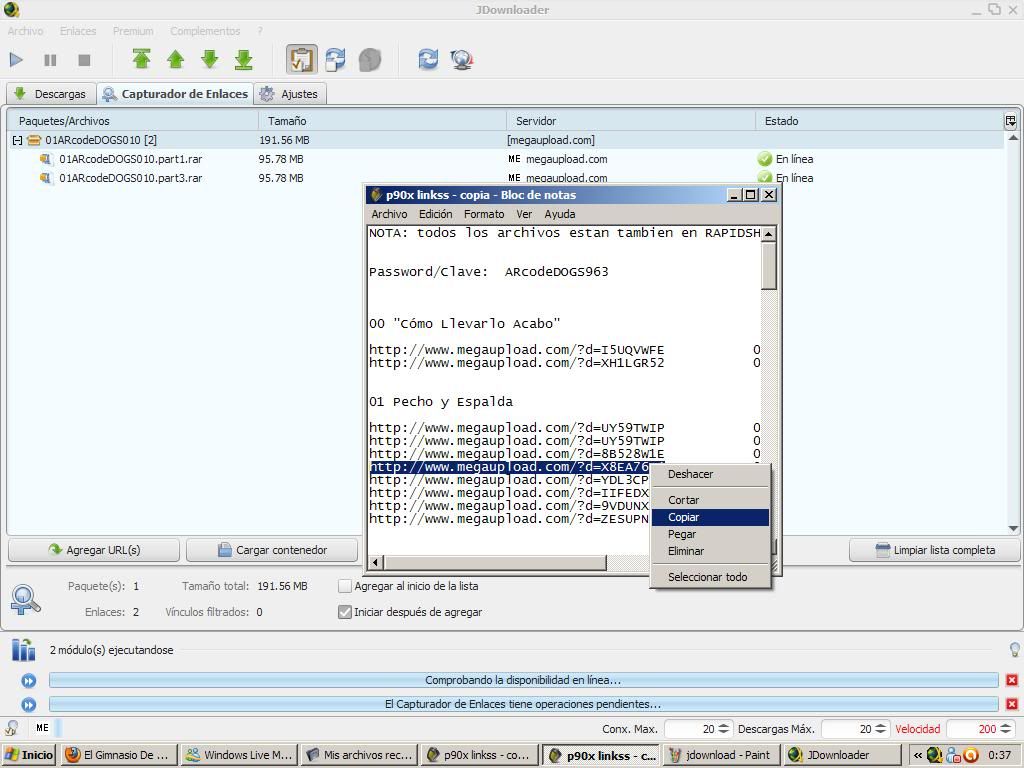Cancel the Comprobando la disponibilidad module
Viewport: 1024px width, 768px height.
[x=1012, y=680]
